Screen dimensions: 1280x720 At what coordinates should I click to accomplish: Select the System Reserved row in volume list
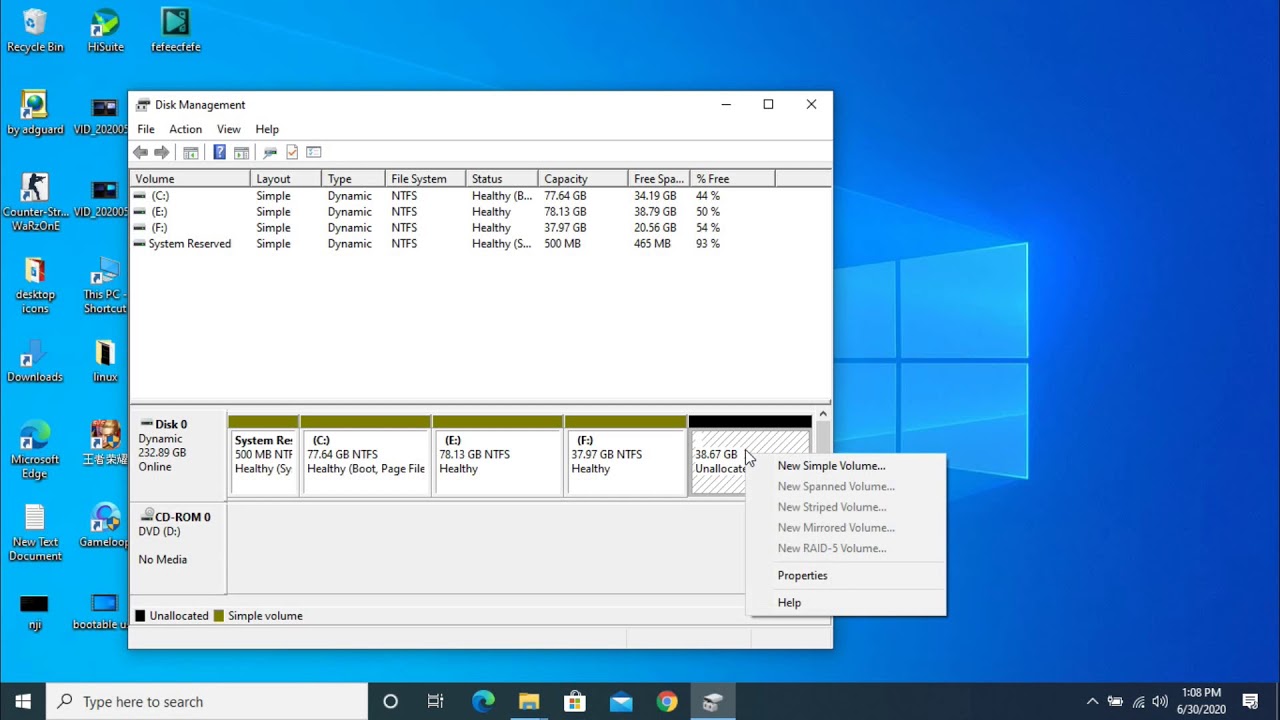coord(480,244)
